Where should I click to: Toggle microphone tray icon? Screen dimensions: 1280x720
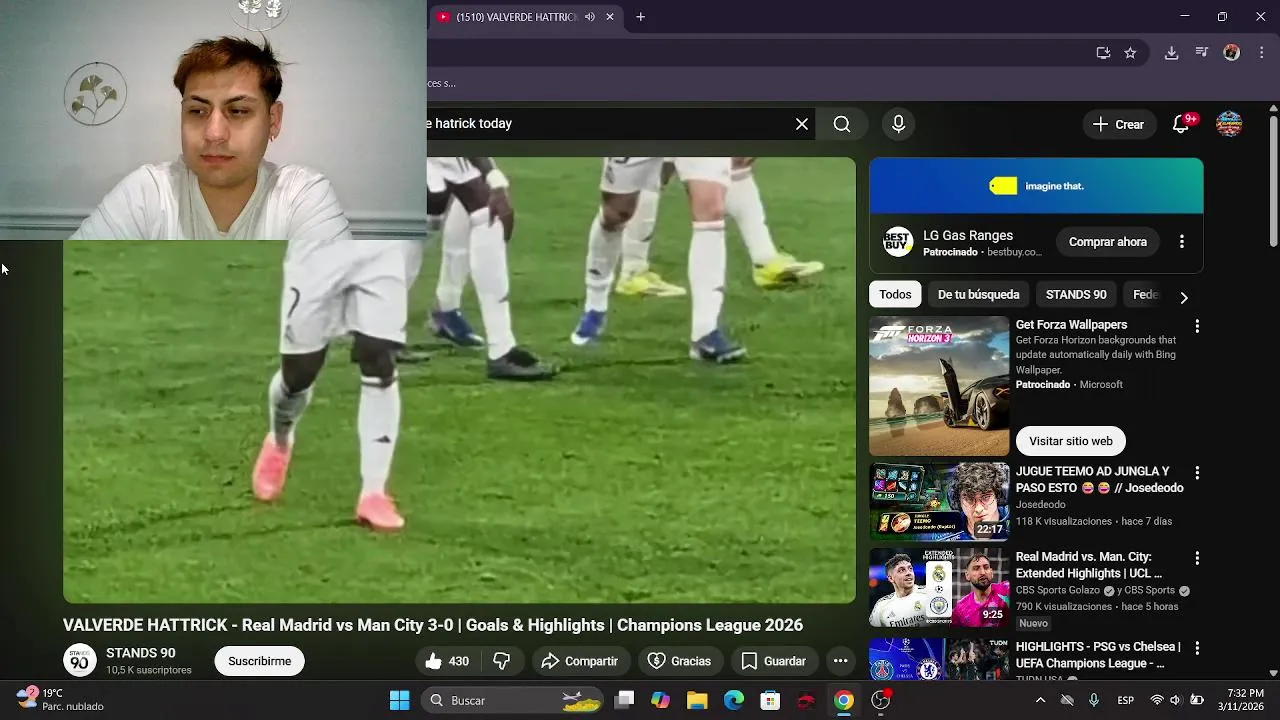(1094, 700)
